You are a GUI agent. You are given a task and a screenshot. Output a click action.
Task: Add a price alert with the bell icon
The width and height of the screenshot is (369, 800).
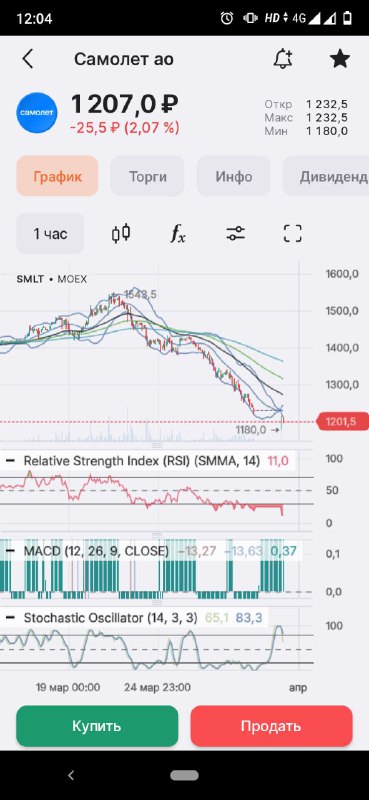click(283, 59)
